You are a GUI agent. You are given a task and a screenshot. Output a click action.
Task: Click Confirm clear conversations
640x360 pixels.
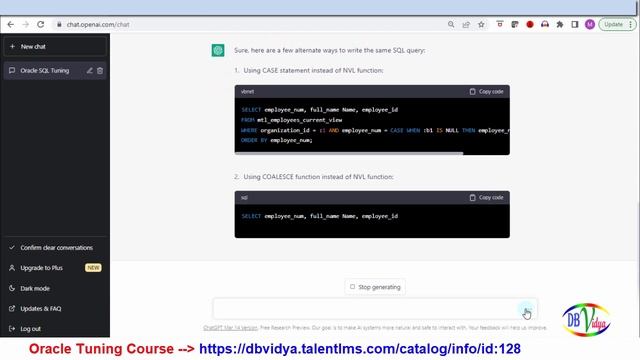click(x=55, y=248)
